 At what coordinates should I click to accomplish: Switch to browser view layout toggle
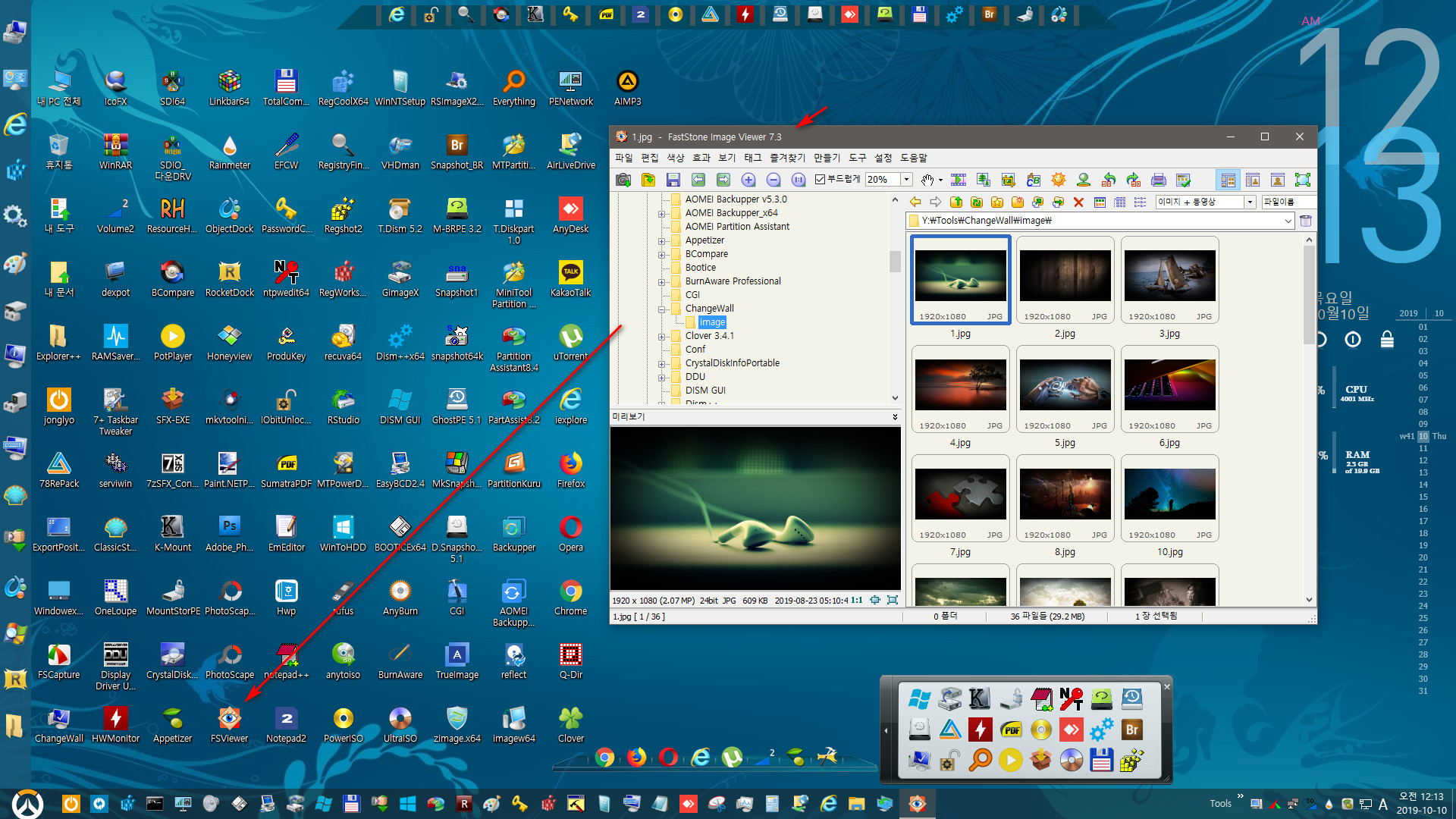point(1228,180)
